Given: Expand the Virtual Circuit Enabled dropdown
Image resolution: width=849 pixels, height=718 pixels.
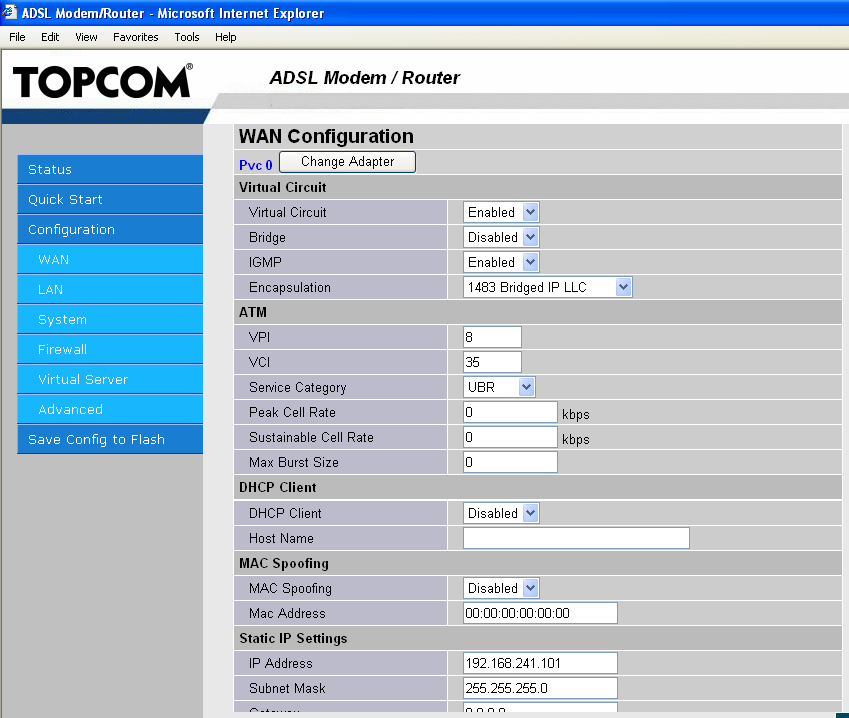Looking at the screenshot, I should tap(501, 212).
